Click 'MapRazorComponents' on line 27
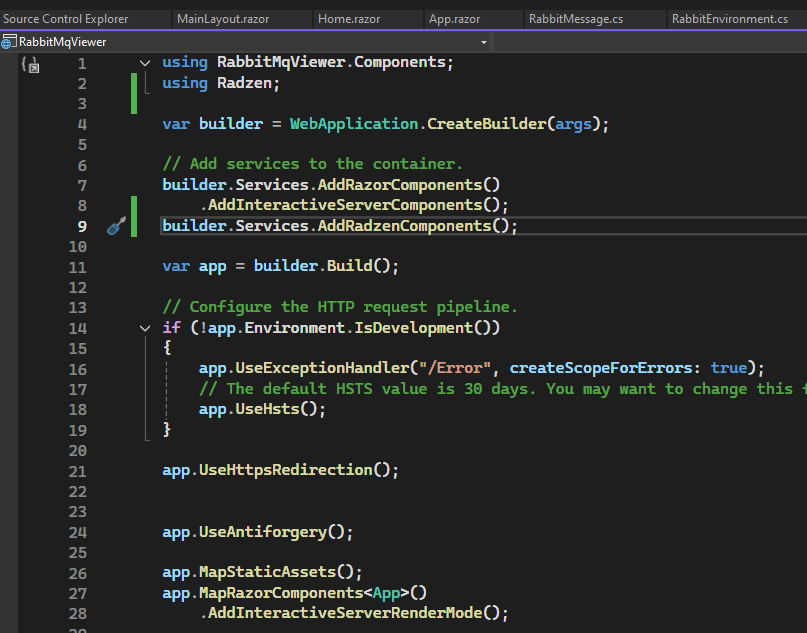807x633 pixels. pyautogui.click(x=281, y=592)
